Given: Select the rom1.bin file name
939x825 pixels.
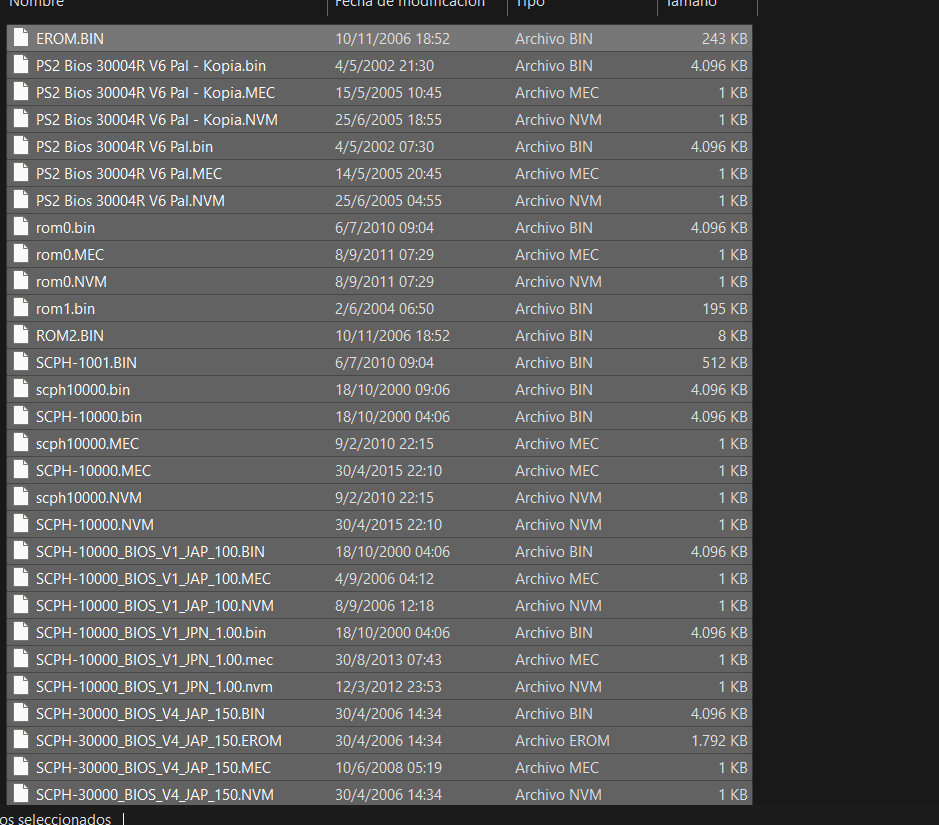Looking at the screenshot, I should (x=65, y=309).
